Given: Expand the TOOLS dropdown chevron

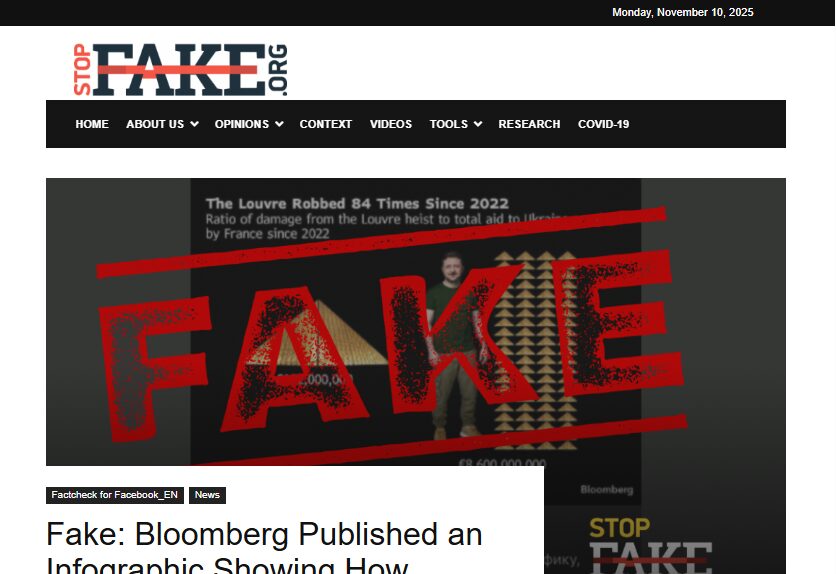Looking at the screenshot, I should pos(478,124).
